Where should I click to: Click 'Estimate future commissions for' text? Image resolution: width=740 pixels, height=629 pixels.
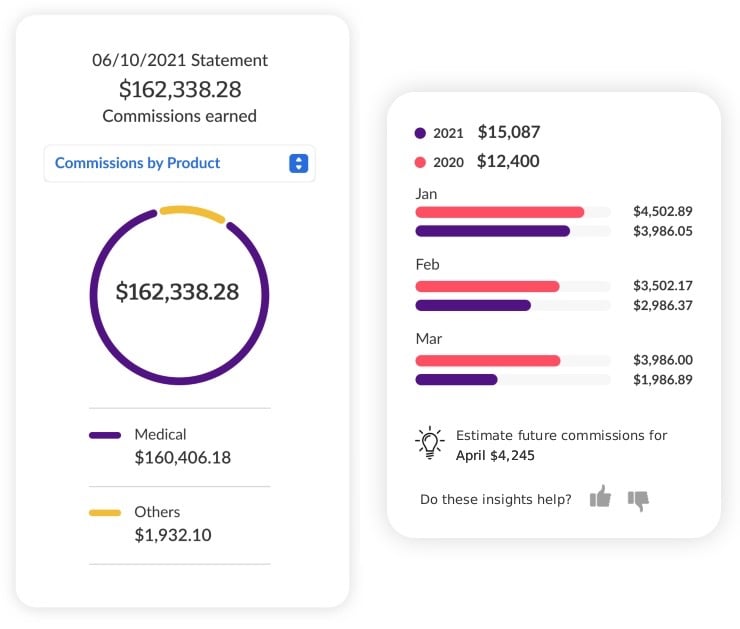point(562,435)
